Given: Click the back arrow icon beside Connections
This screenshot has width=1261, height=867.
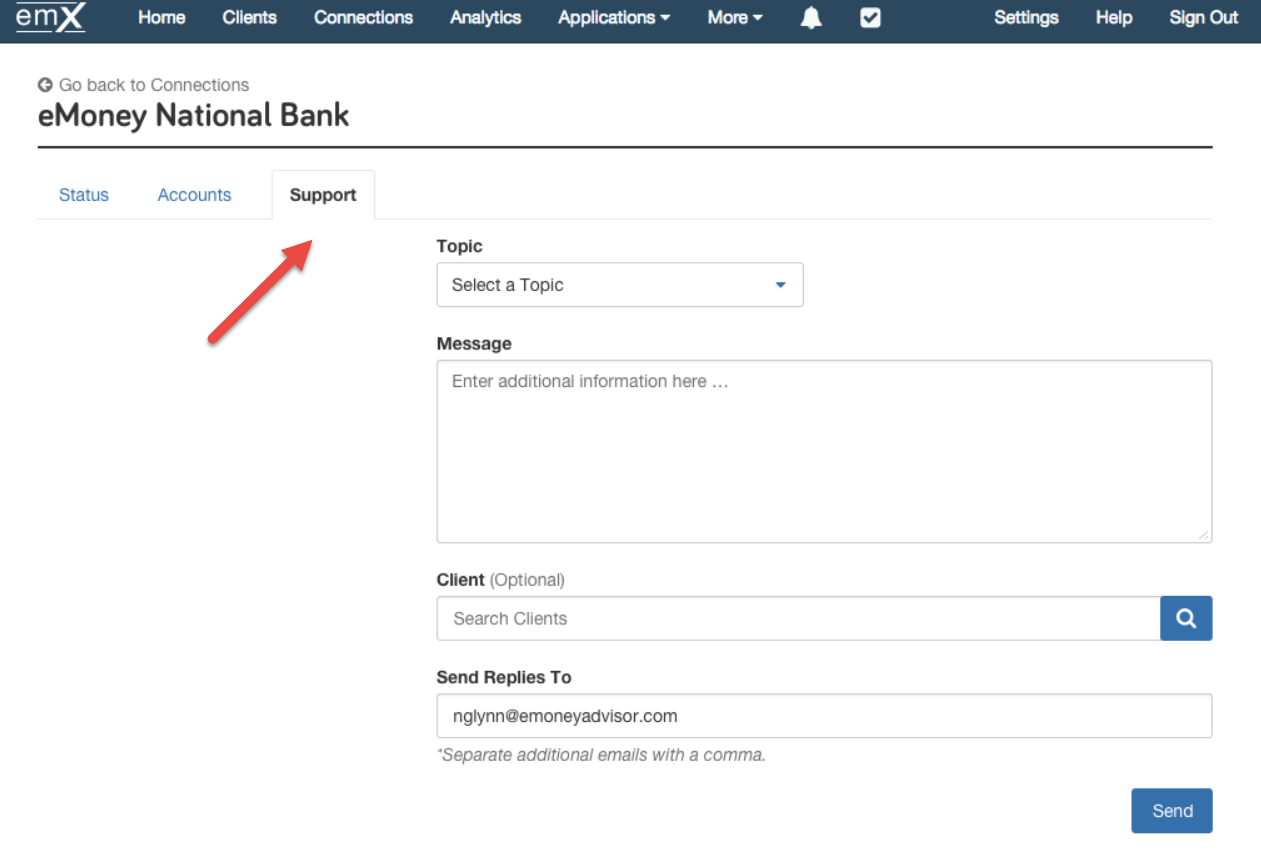Looking at the screenshot, I should tap(45, 85).
